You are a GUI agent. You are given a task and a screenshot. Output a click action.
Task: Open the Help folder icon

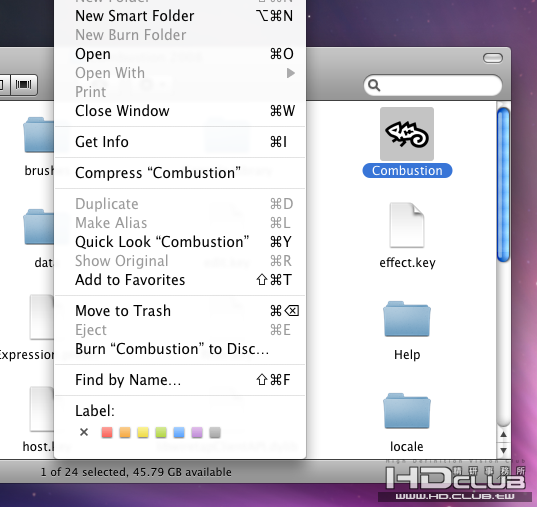pos(407,319)
